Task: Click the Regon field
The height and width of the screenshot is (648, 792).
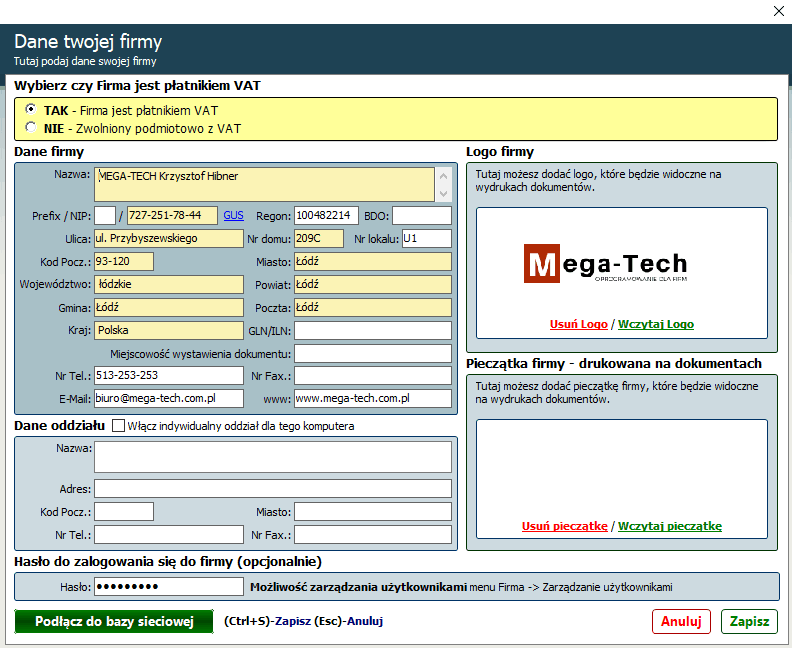Action: pyautogui.click(x=326, y=216)
